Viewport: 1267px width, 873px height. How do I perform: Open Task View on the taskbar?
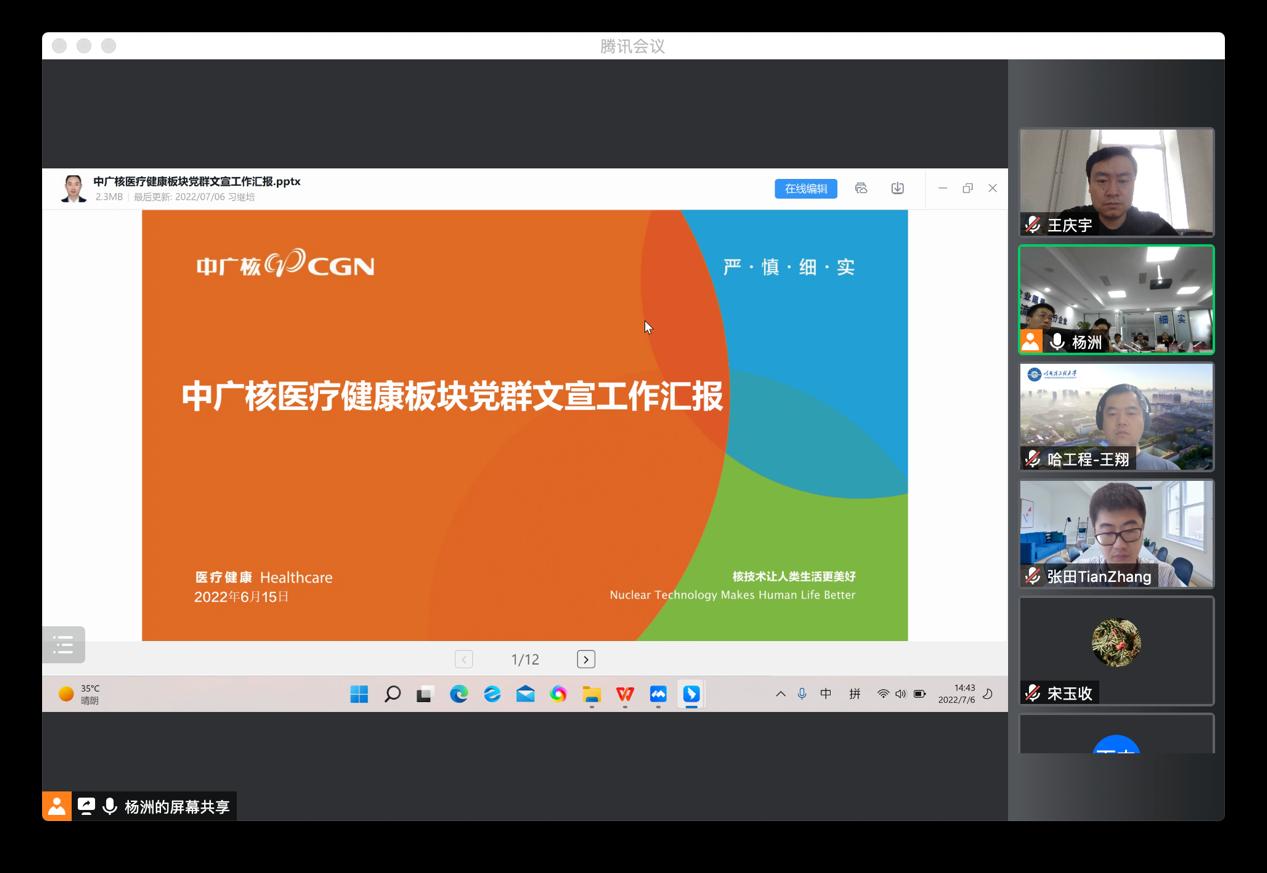point(425,694)
